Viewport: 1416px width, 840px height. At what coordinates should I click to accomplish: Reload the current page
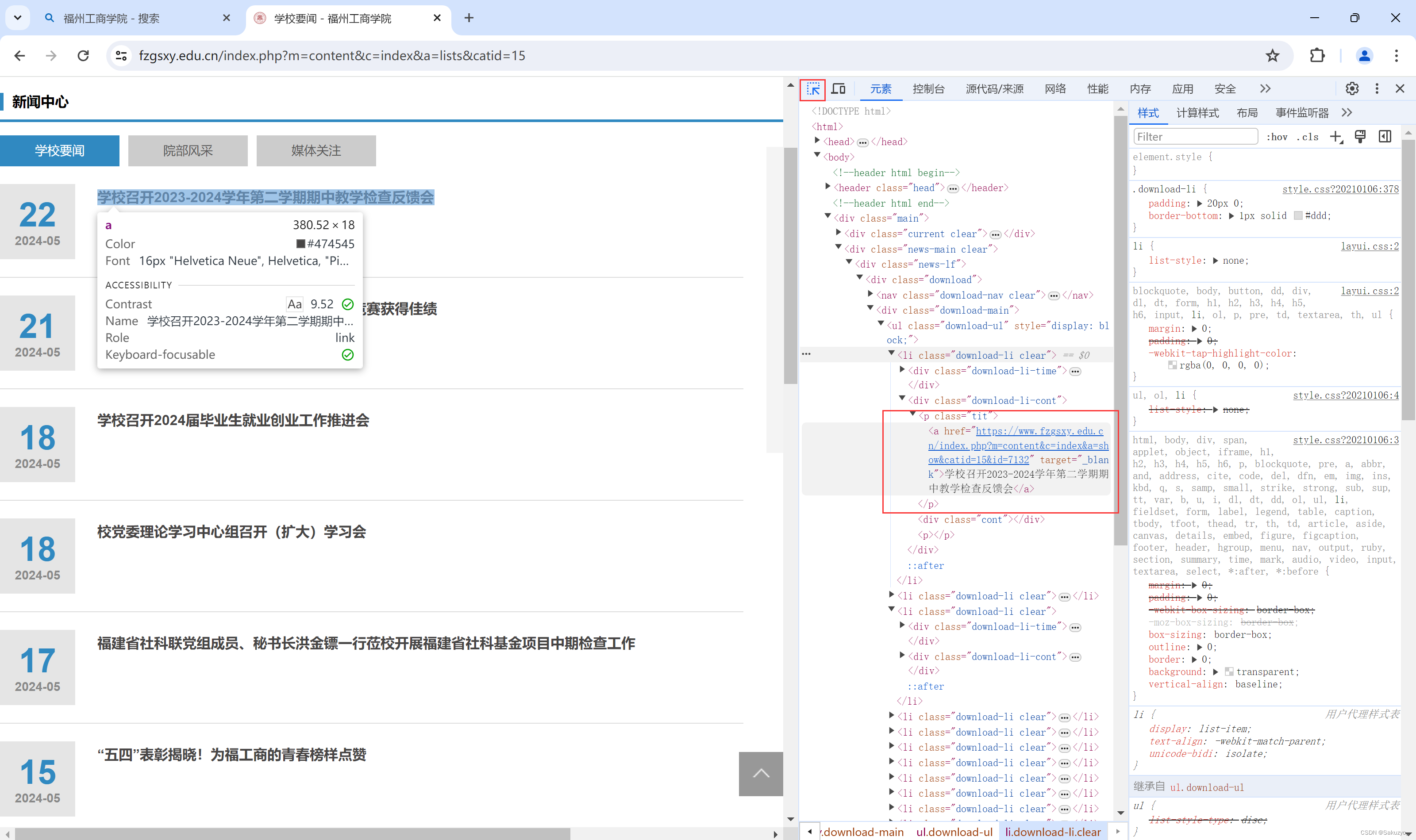click(x=83, y=55)
